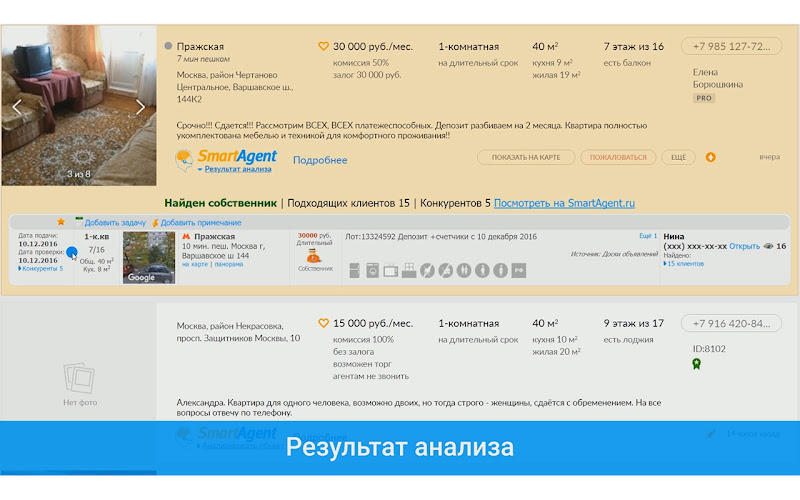Viewport: 800px width, 500px height.
Task: Click the metro icon beside Пражская in the panel
Action: [x=186, y=236]
